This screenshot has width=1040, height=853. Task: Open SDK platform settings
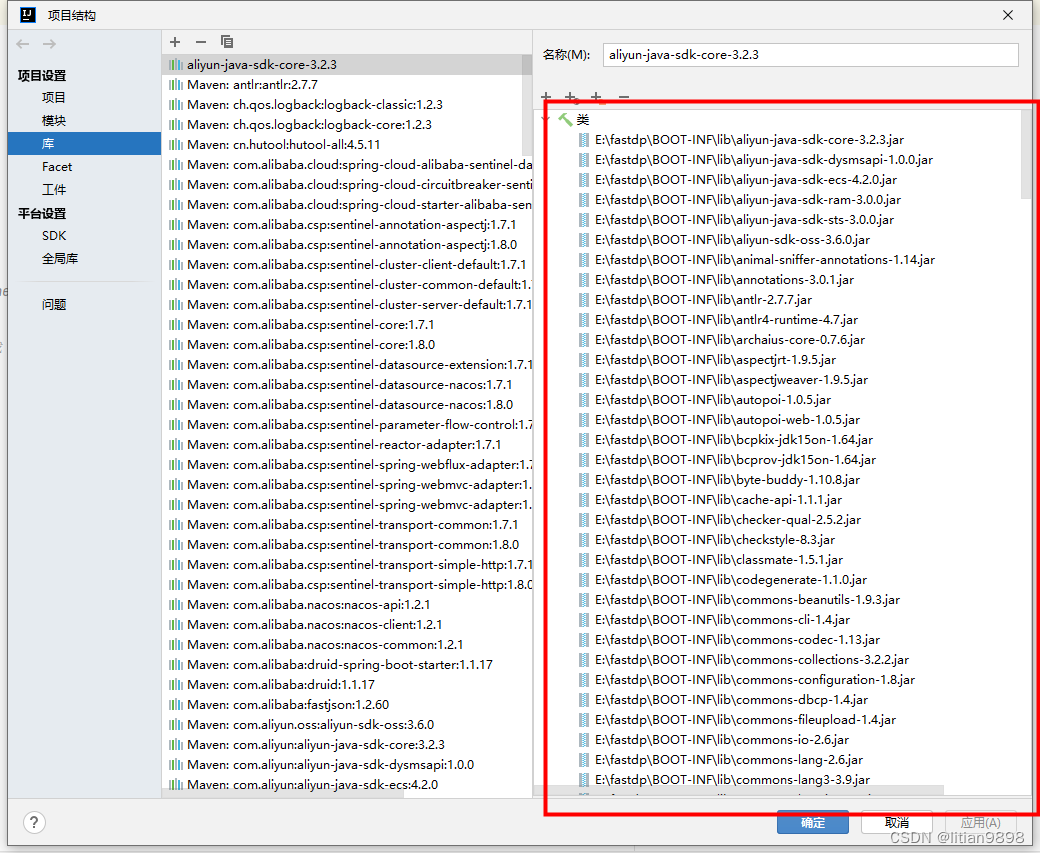point(54,235)
